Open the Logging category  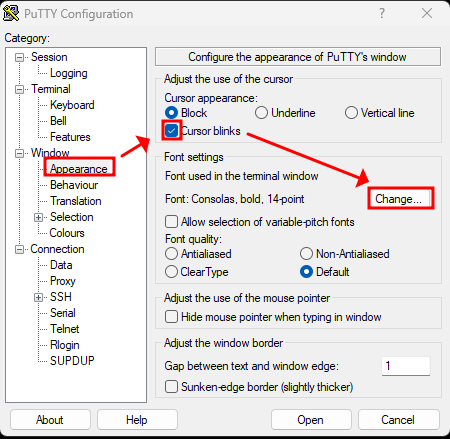[x=69, y=73]
